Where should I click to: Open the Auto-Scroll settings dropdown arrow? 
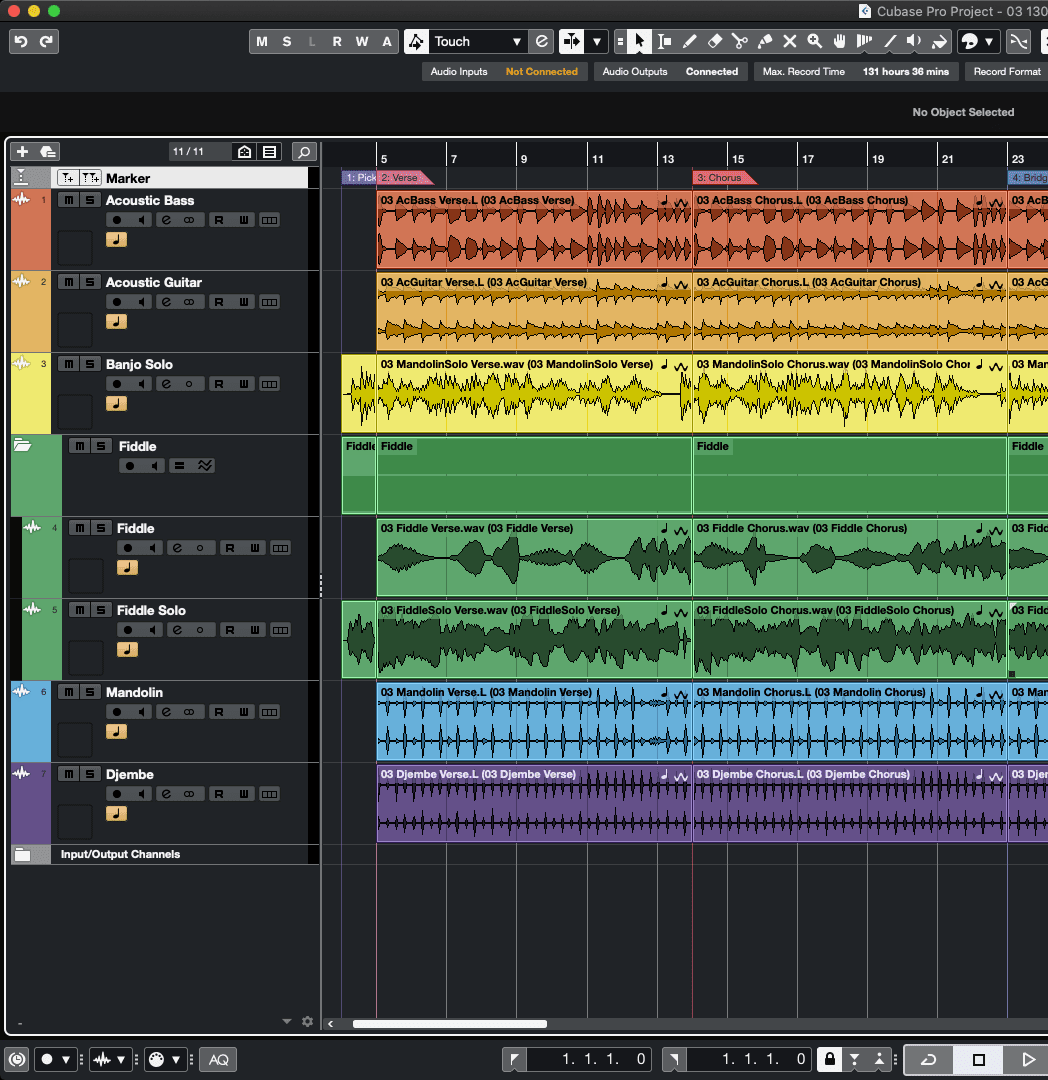pyautogui.click(x=597, y=42)
